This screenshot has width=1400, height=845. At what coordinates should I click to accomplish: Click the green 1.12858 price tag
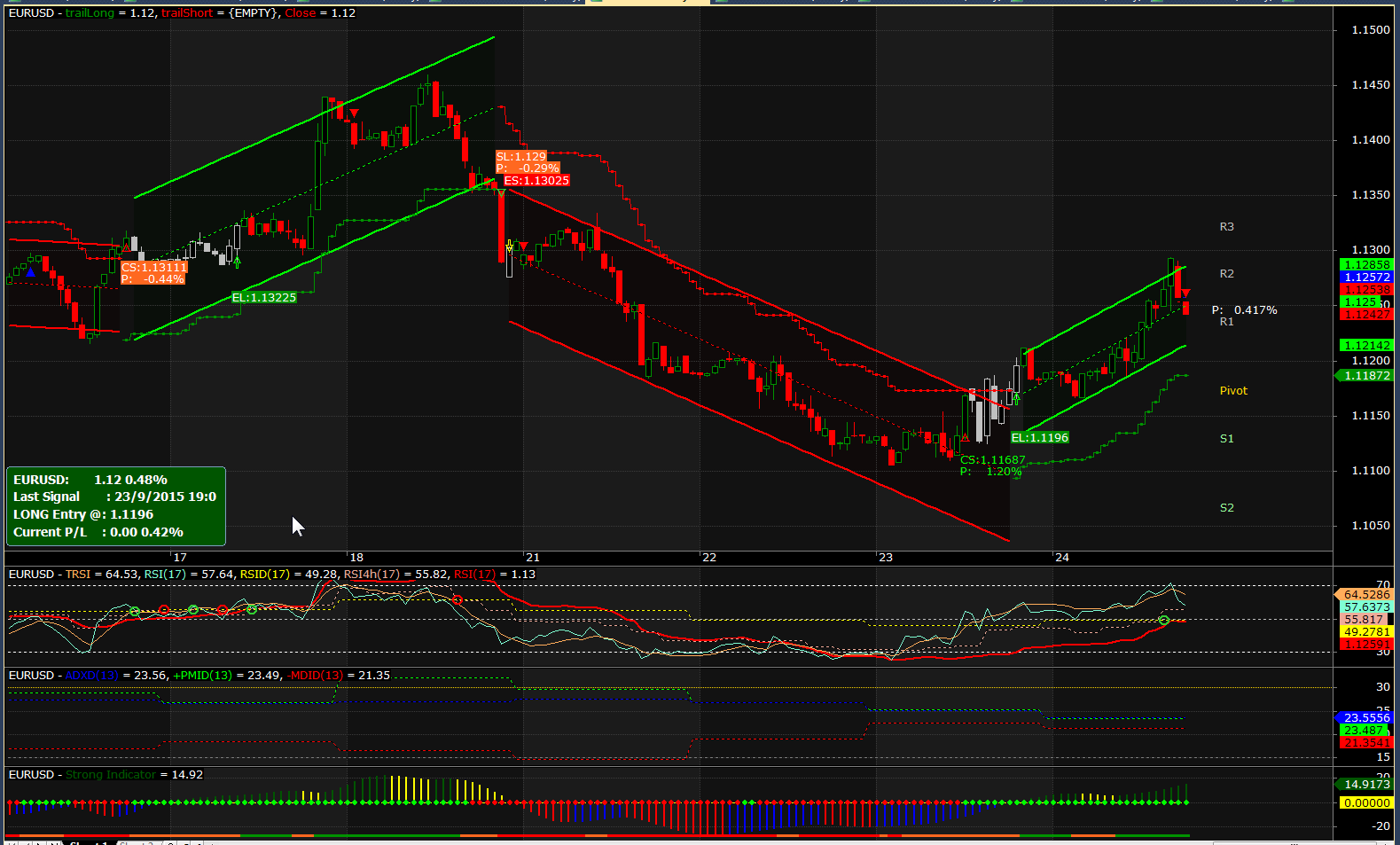pos(1366,264)
